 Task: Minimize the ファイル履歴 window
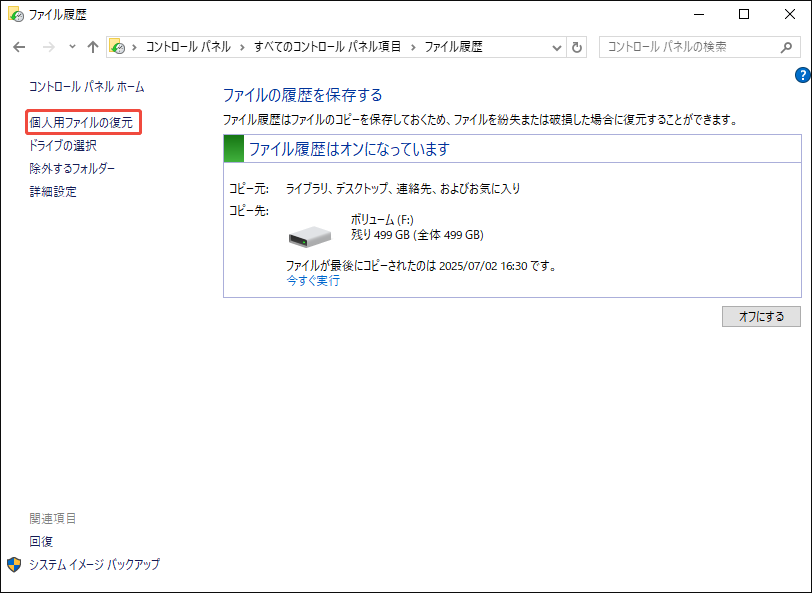click(699, 15)
